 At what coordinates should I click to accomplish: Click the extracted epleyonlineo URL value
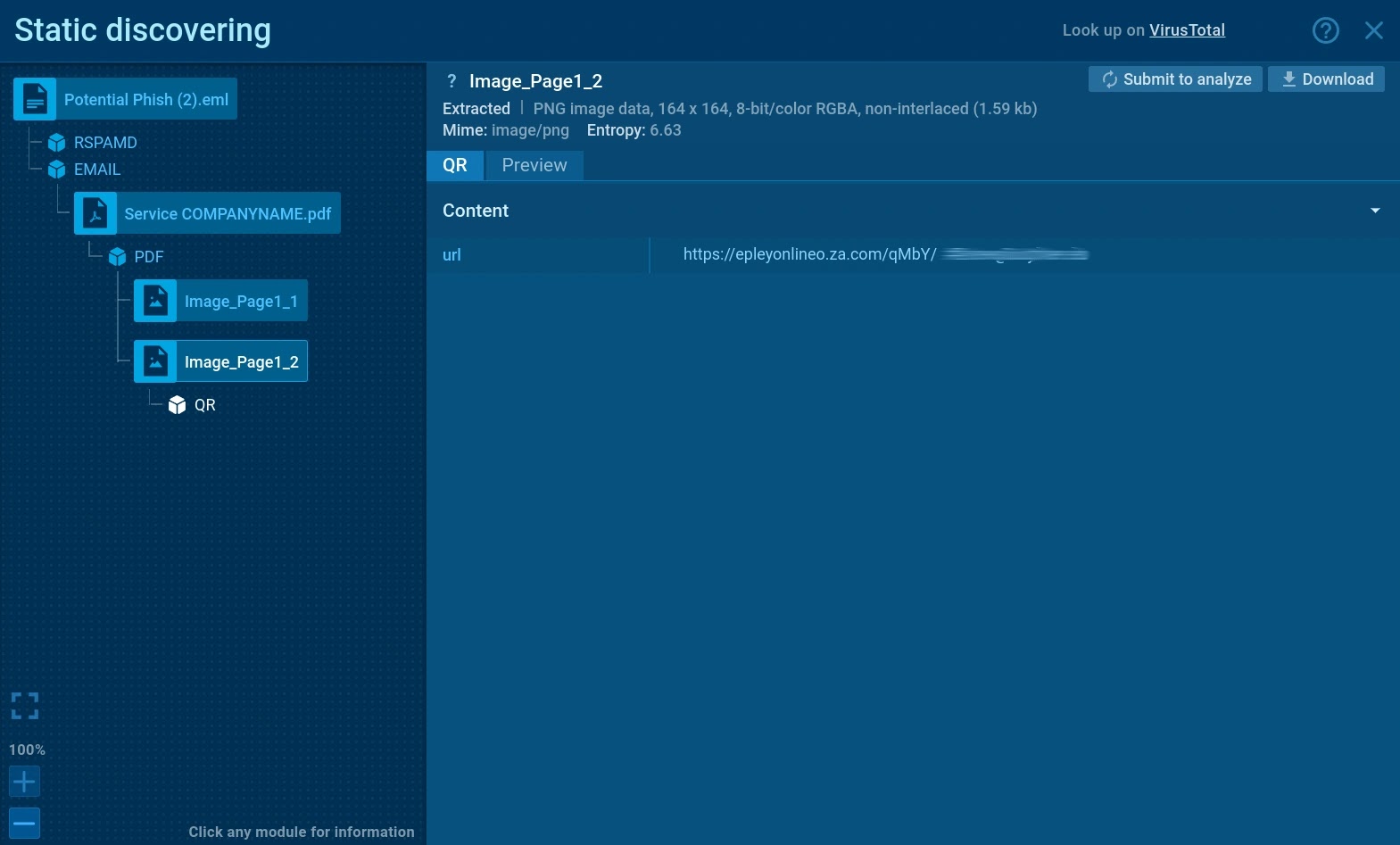click(x=809, y=254)
